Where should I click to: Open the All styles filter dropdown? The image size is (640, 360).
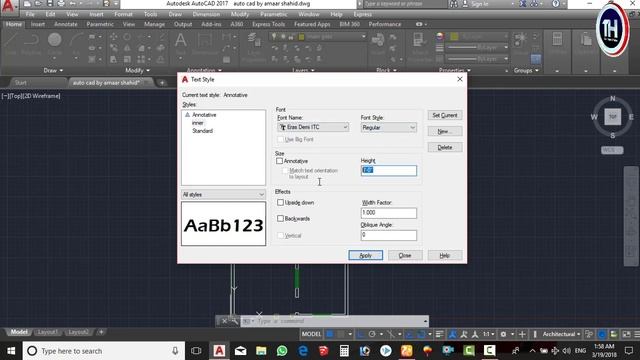point(223,195)
